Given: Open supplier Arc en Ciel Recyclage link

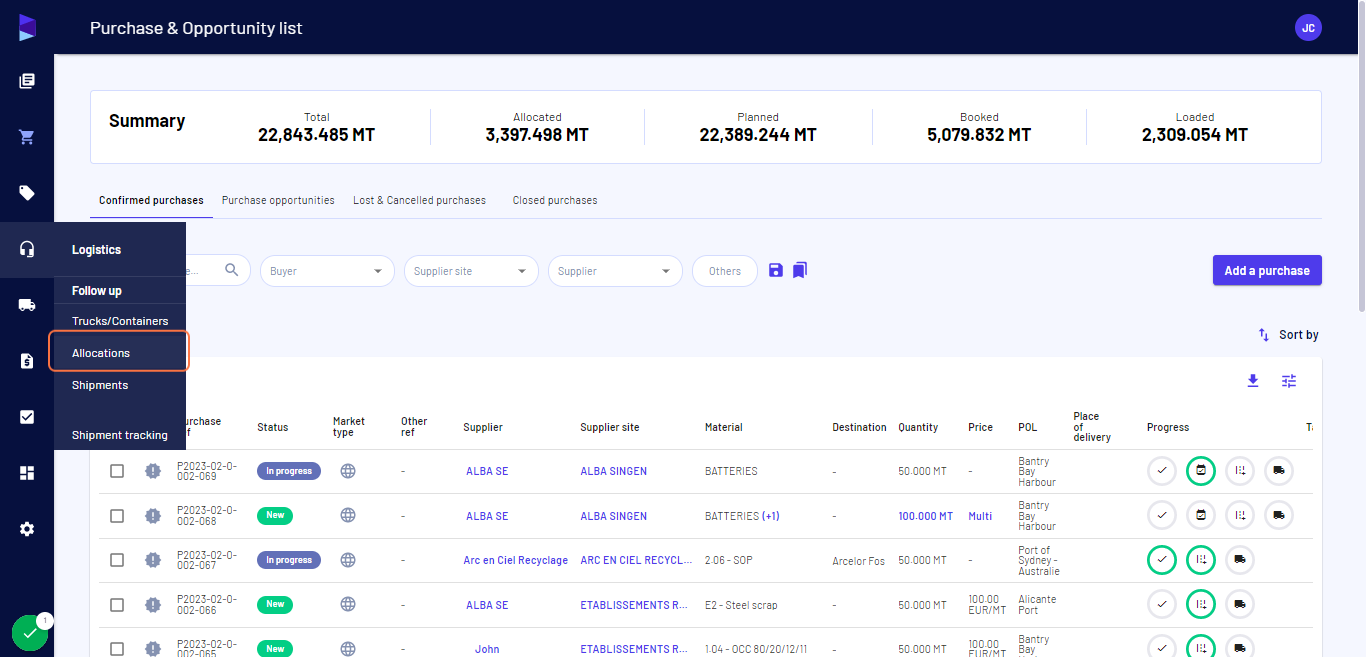Looking at the screenshot, I should point(515,560).
